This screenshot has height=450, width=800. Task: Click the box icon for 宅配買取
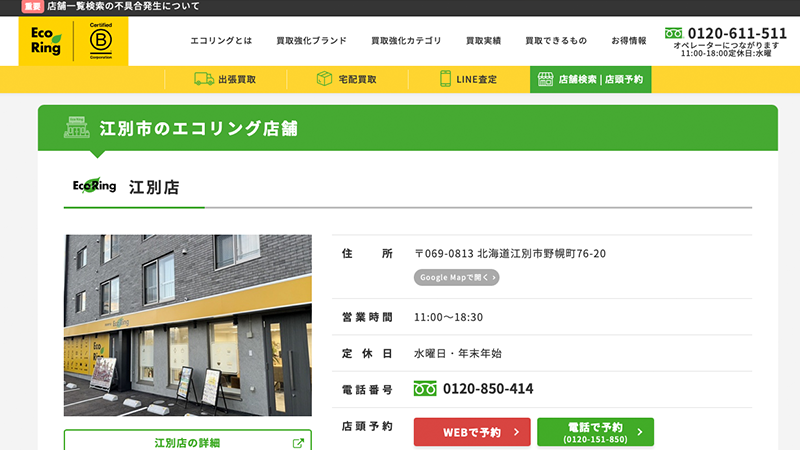[324, 79]
